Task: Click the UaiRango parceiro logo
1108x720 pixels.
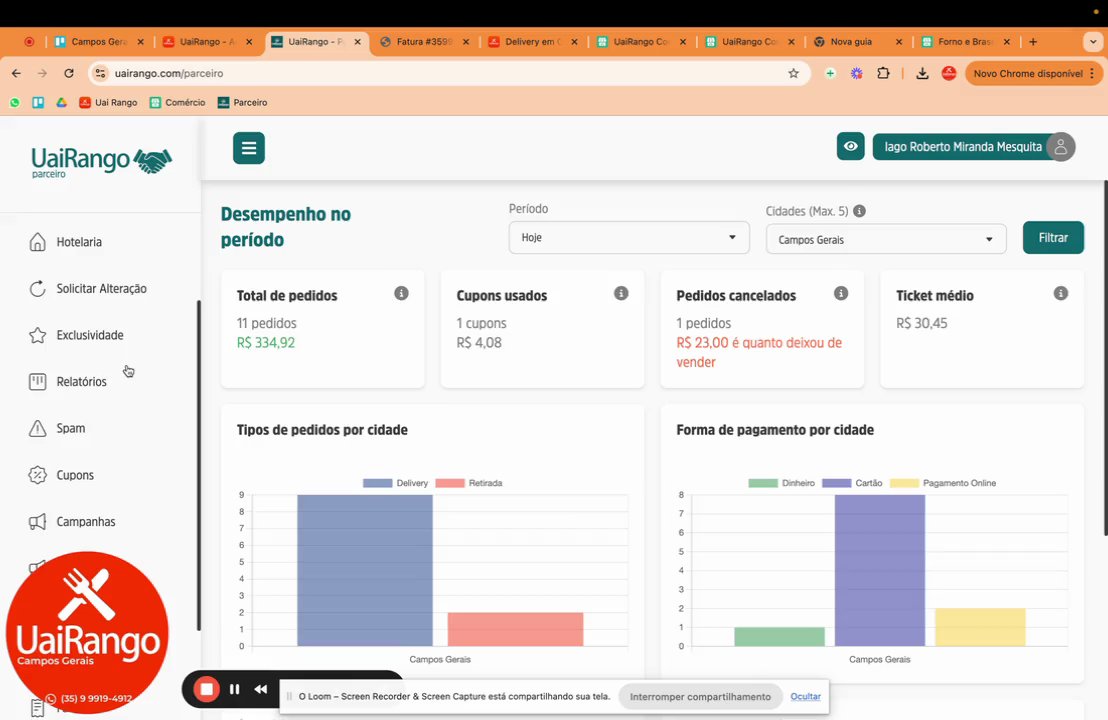Action: coord(101,162)
